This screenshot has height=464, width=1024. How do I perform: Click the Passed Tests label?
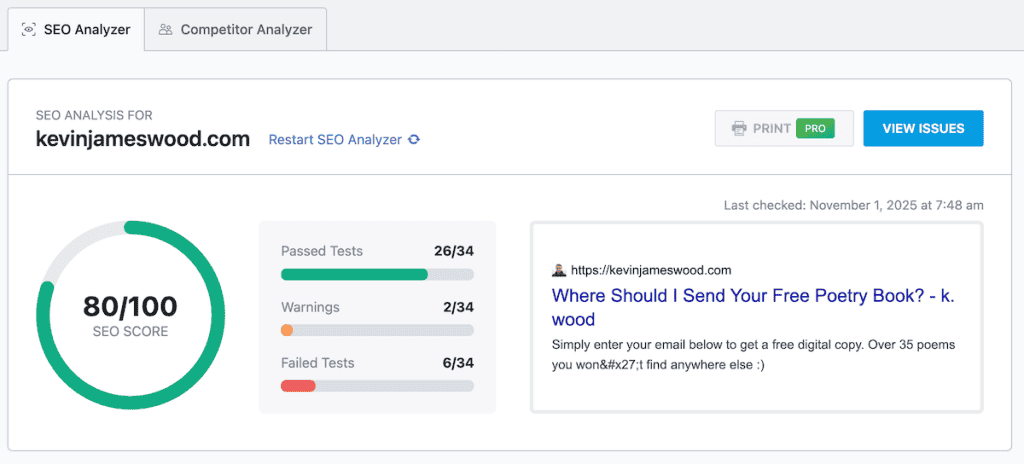322,251
